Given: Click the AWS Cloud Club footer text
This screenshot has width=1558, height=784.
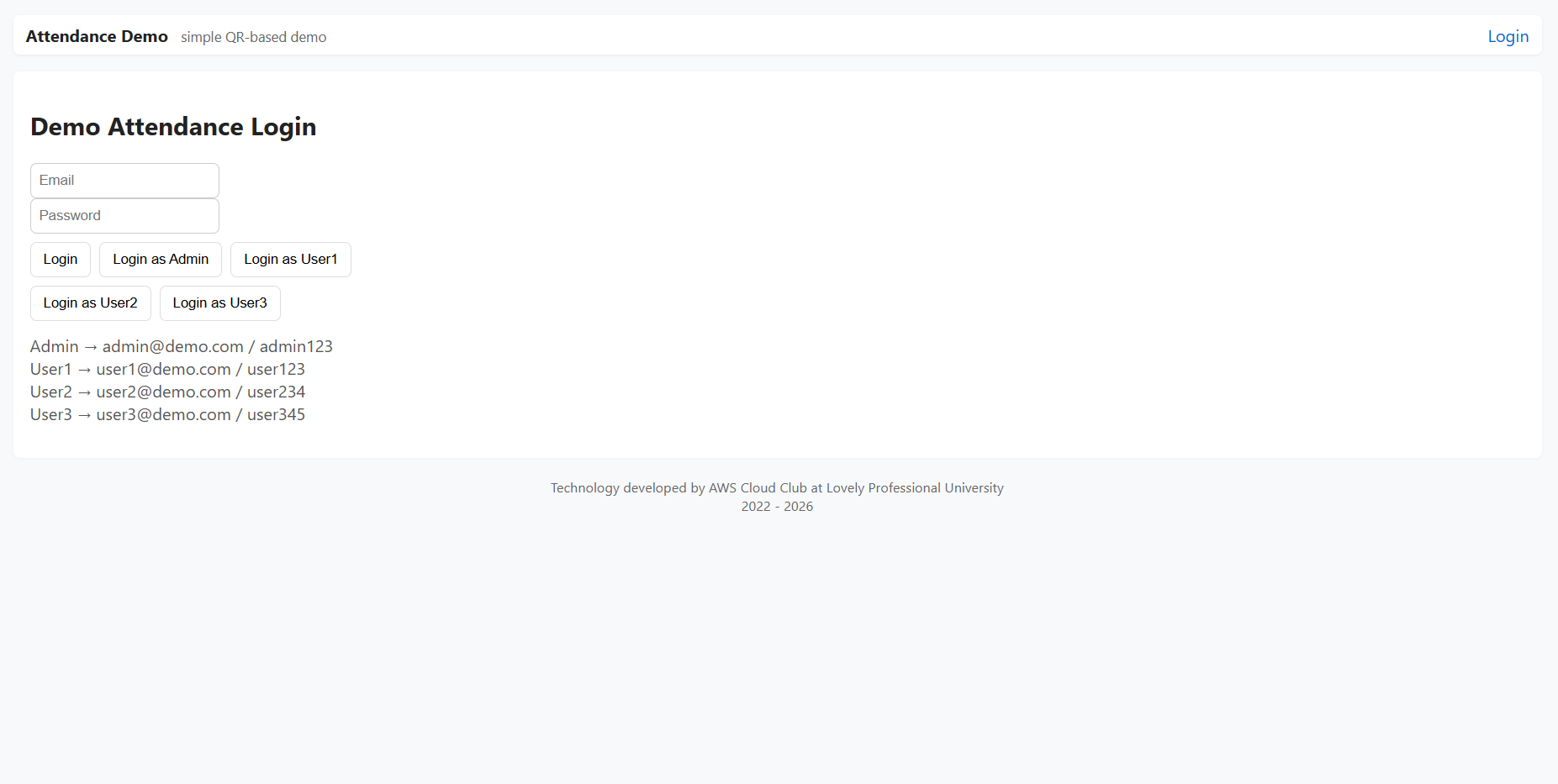Looking at the screenshot, I should click(757, 488).
